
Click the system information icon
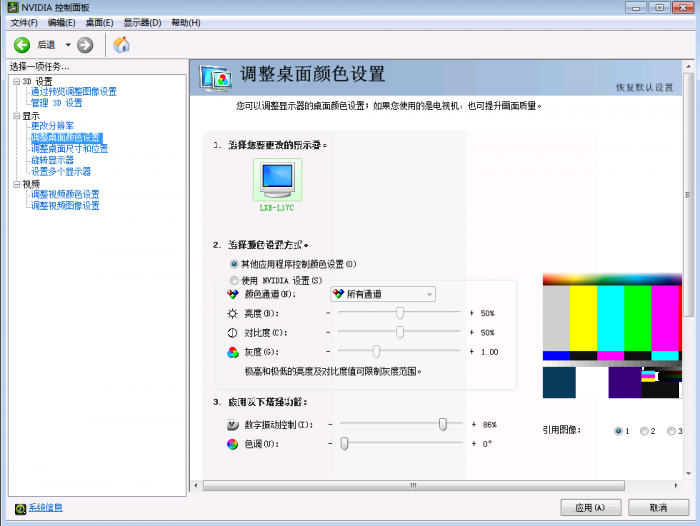coord(21,509)
